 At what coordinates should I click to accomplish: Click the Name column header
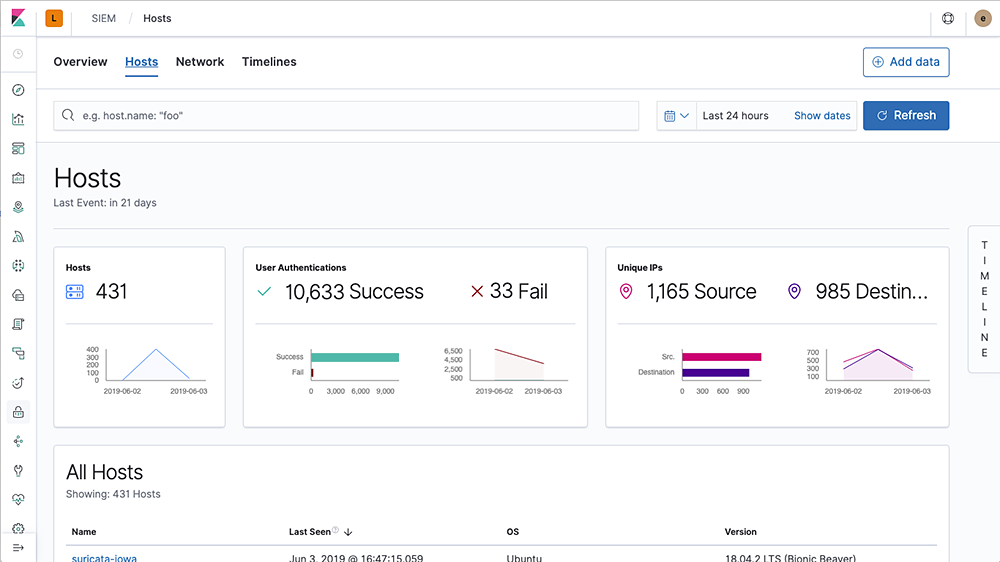tap(84, 531)
